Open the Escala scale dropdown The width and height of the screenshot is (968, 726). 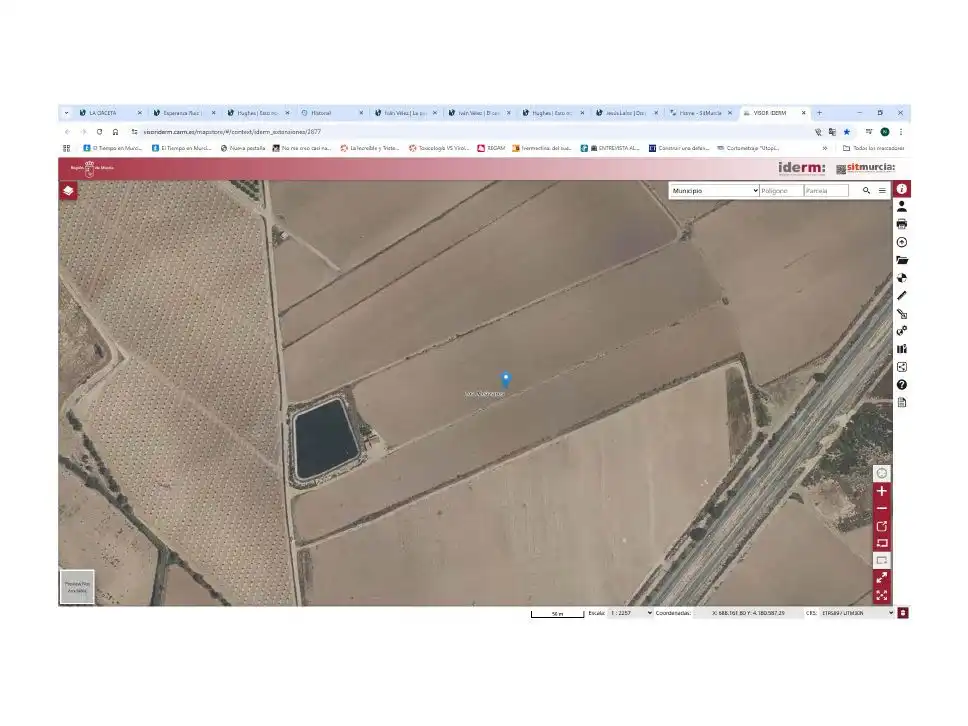click(x=630, y=613)
